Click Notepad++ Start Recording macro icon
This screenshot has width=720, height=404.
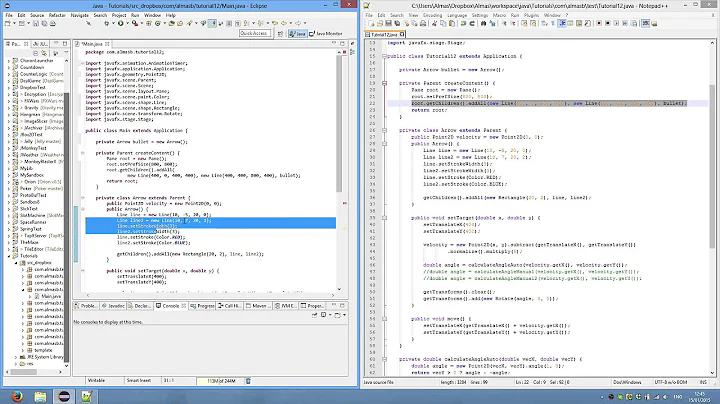(599, 23)
